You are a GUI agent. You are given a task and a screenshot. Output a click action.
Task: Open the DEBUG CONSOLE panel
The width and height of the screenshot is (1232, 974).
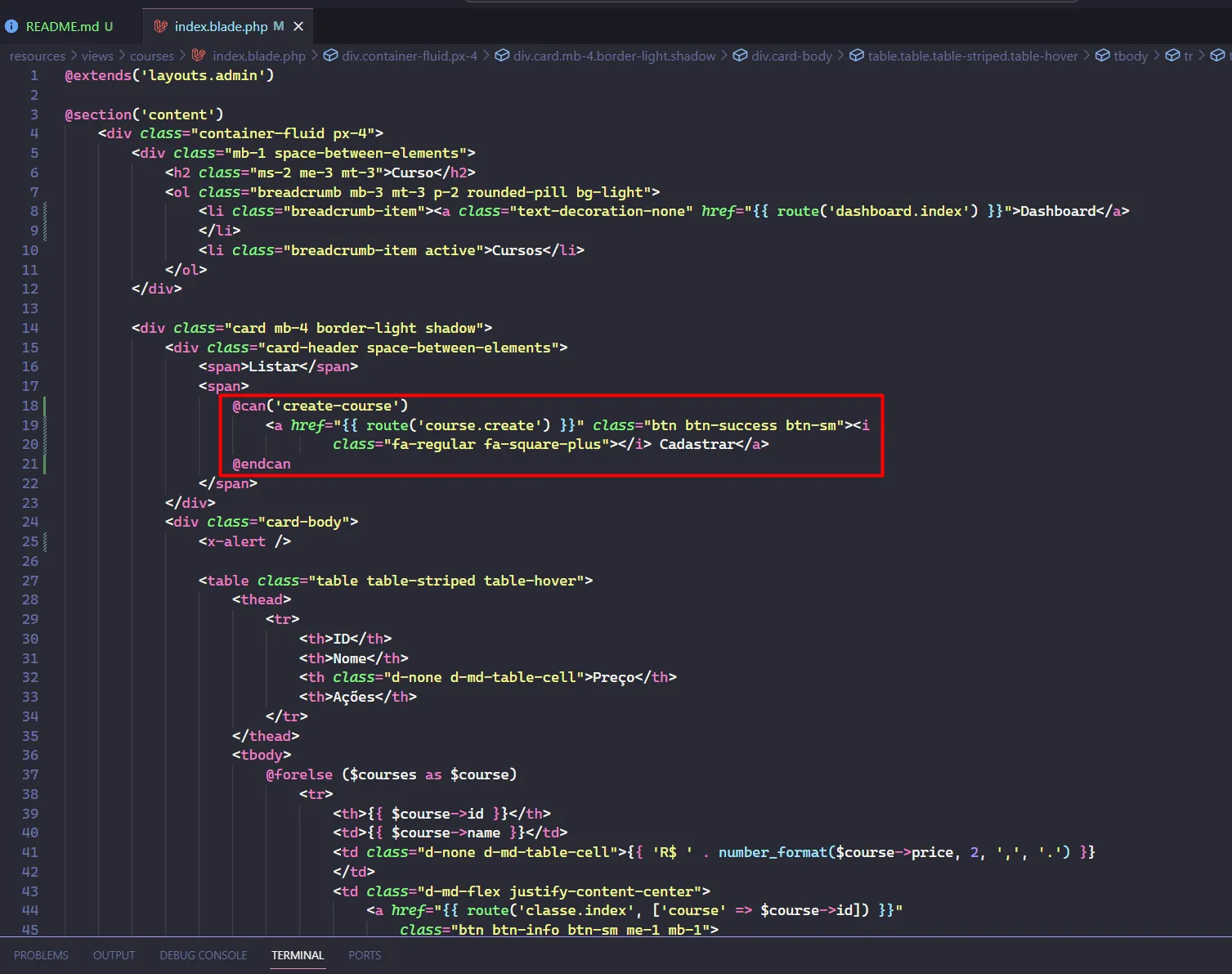[203, 955]
